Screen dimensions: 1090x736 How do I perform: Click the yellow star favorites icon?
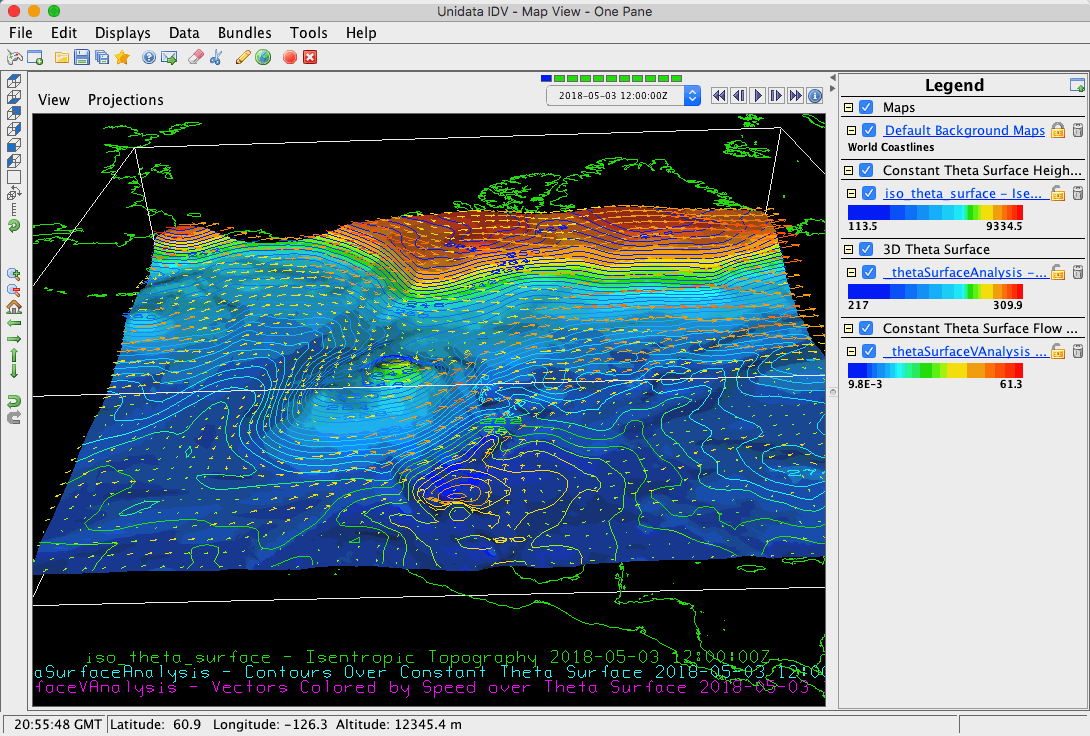point(122,58)
